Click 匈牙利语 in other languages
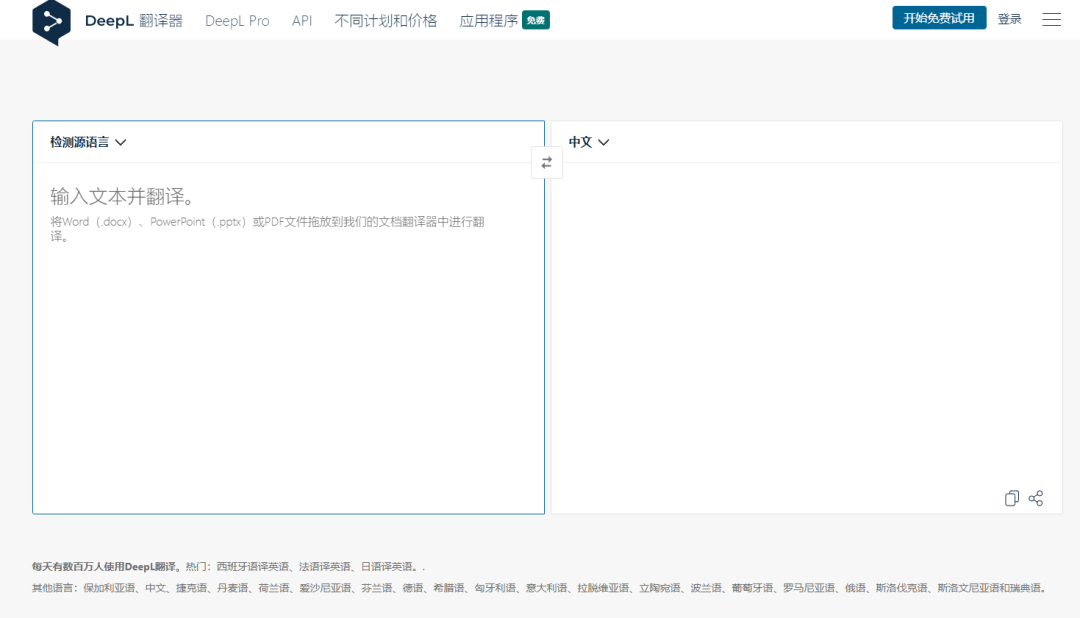 pos(495,588)
